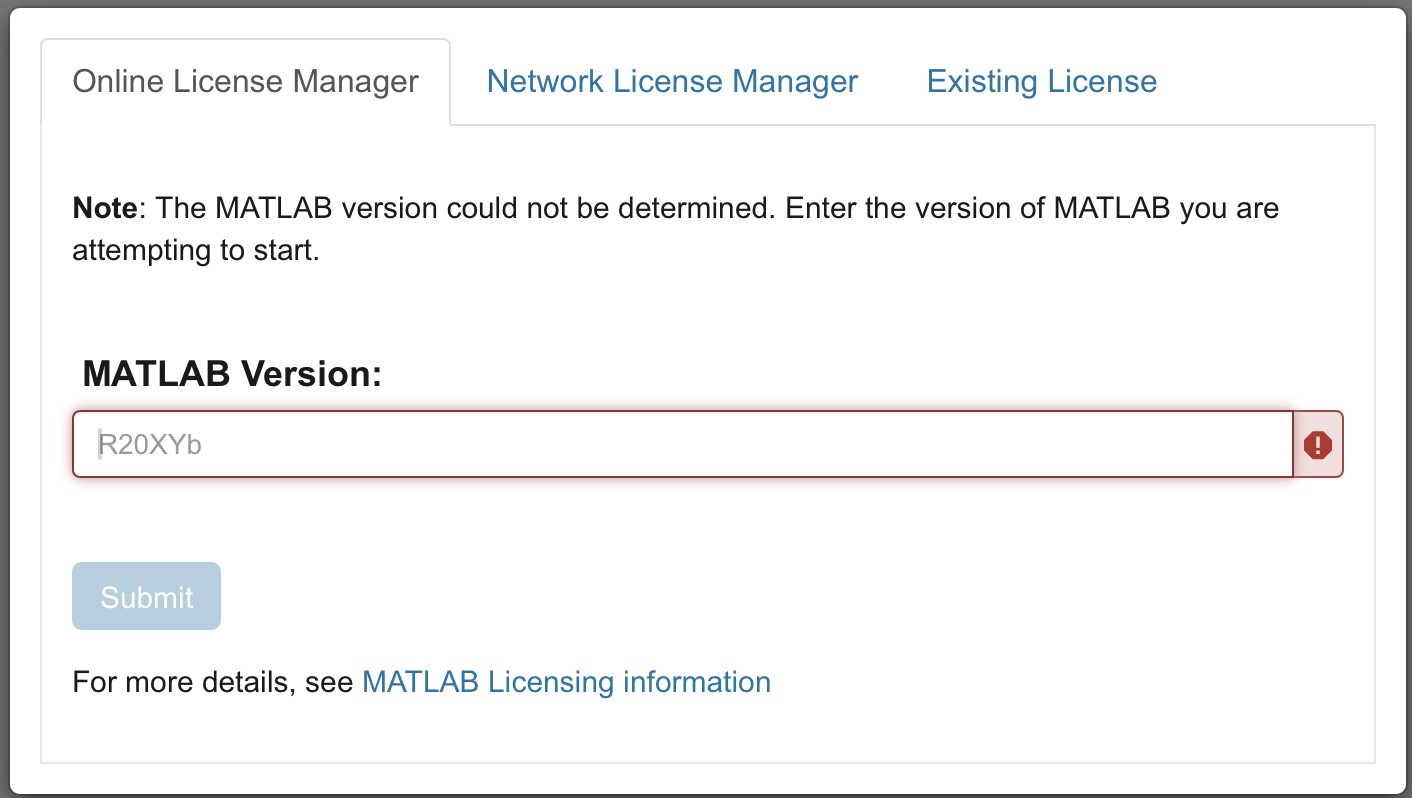Click the validation warning badge beside the field
Viewport: 1412px width, 798px height.
coord(1318,444)
